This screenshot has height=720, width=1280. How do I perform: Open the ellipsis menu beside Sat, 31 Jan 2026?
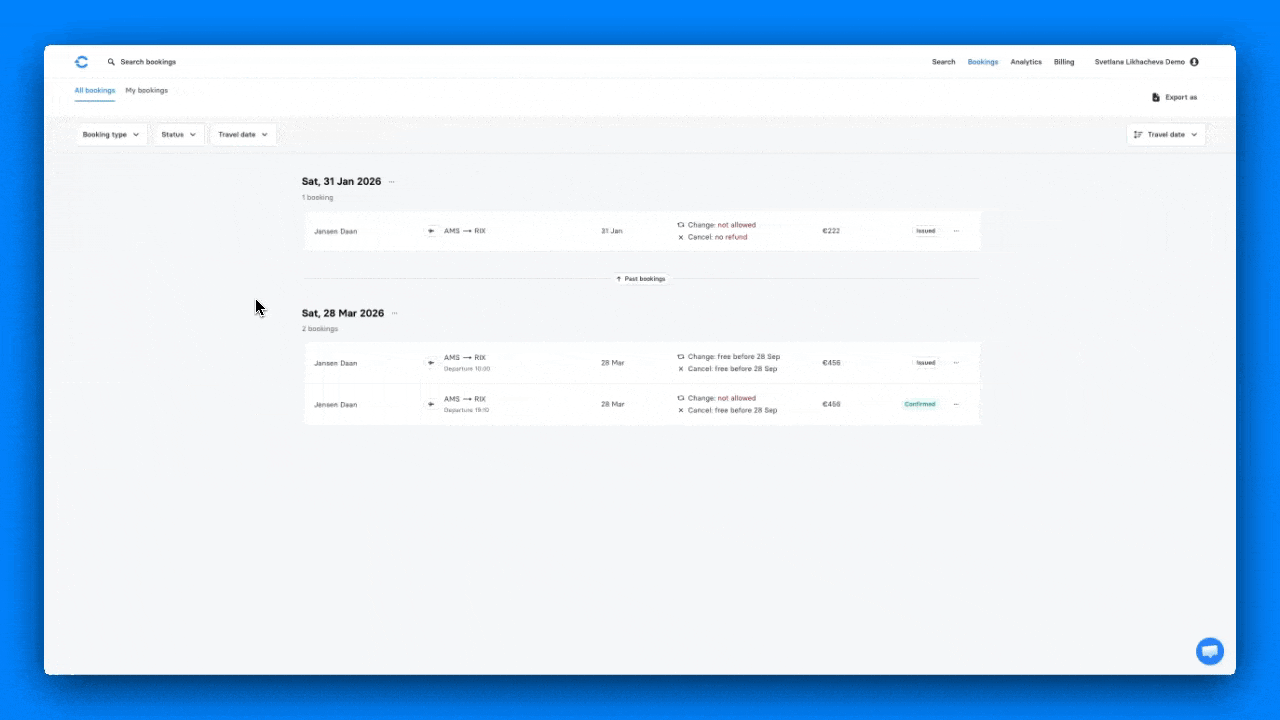392,181
